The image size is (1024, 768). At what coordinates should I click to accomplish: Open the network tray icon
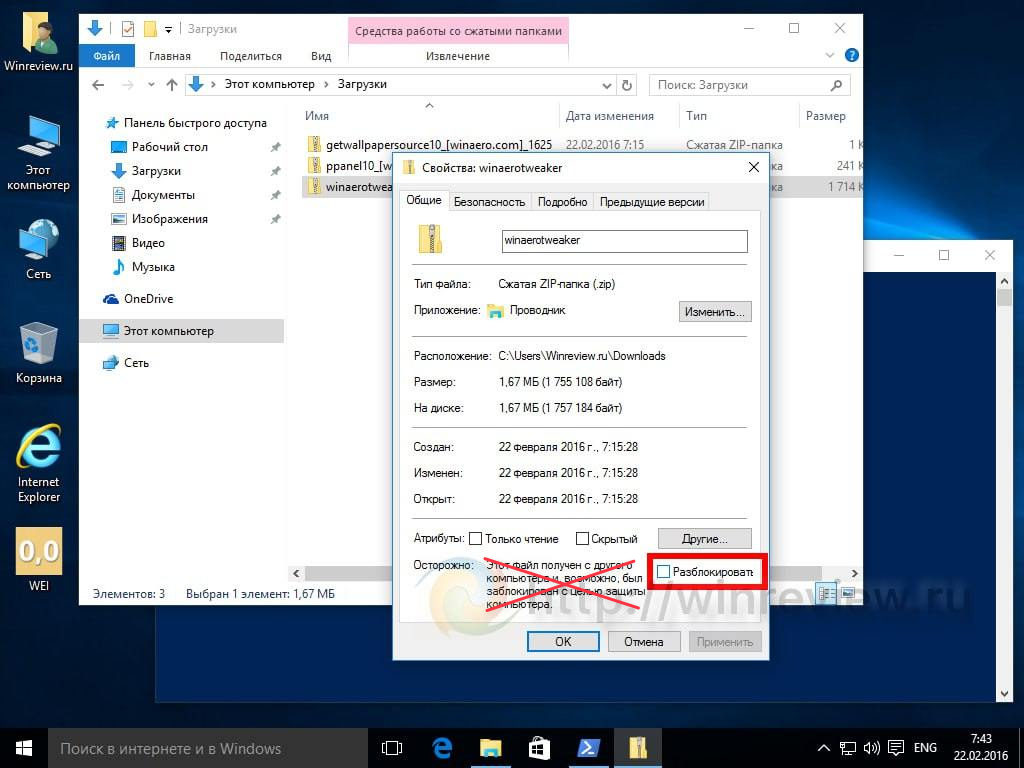(848, 748)
